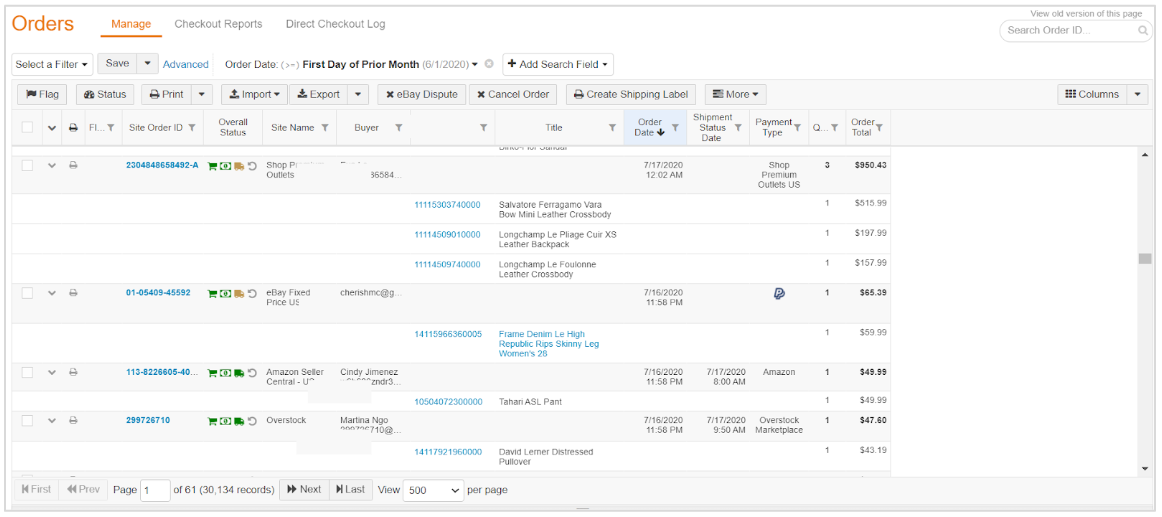The image size is (1162, 517).
Task: Click the payment status icon for order 01-05409-45592
Action: (x=225, y=293)
